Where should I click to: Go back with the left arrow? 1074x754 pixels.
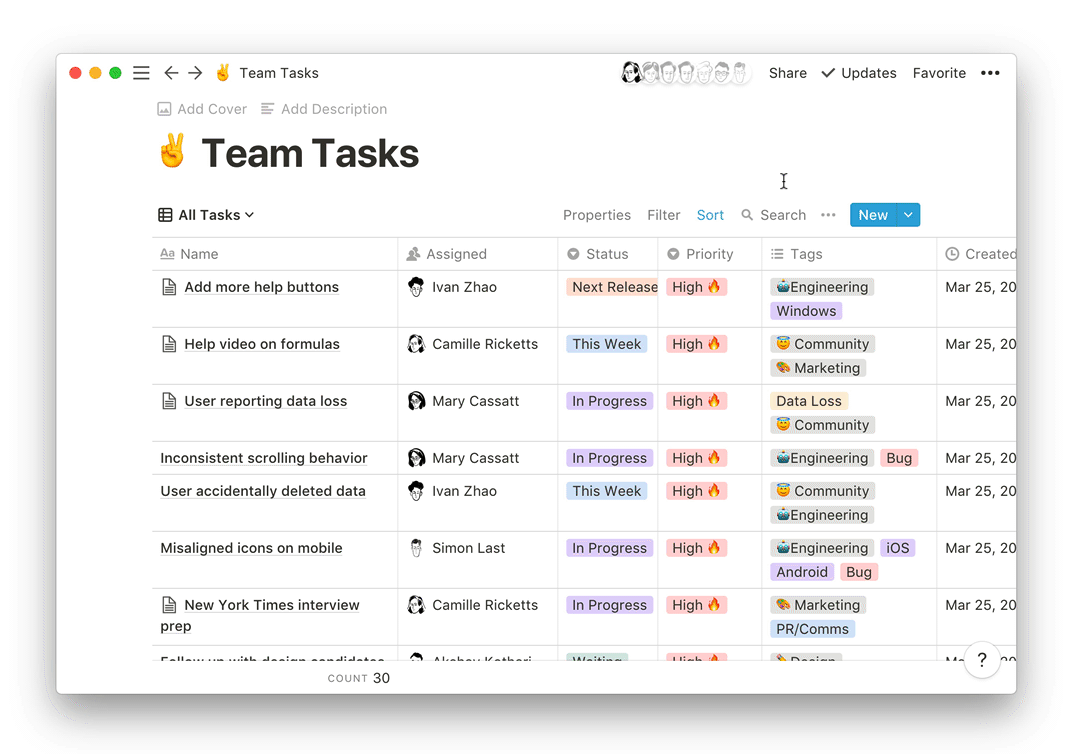click(x=171, y=73)
